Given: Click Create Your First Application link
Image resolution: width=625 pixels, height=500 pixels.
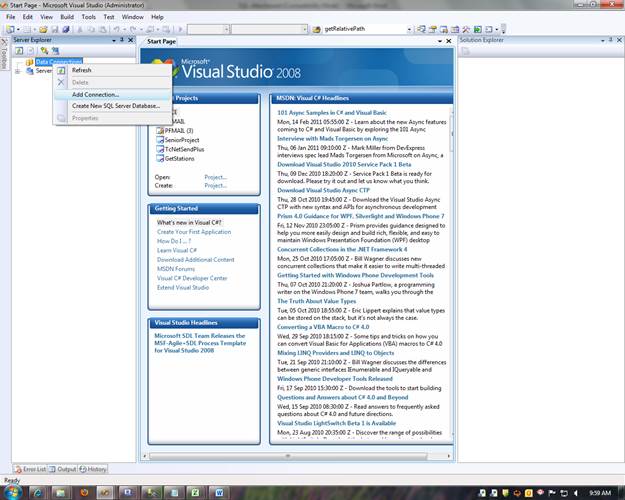Looking at the screenshot, I should coord(194,232).
